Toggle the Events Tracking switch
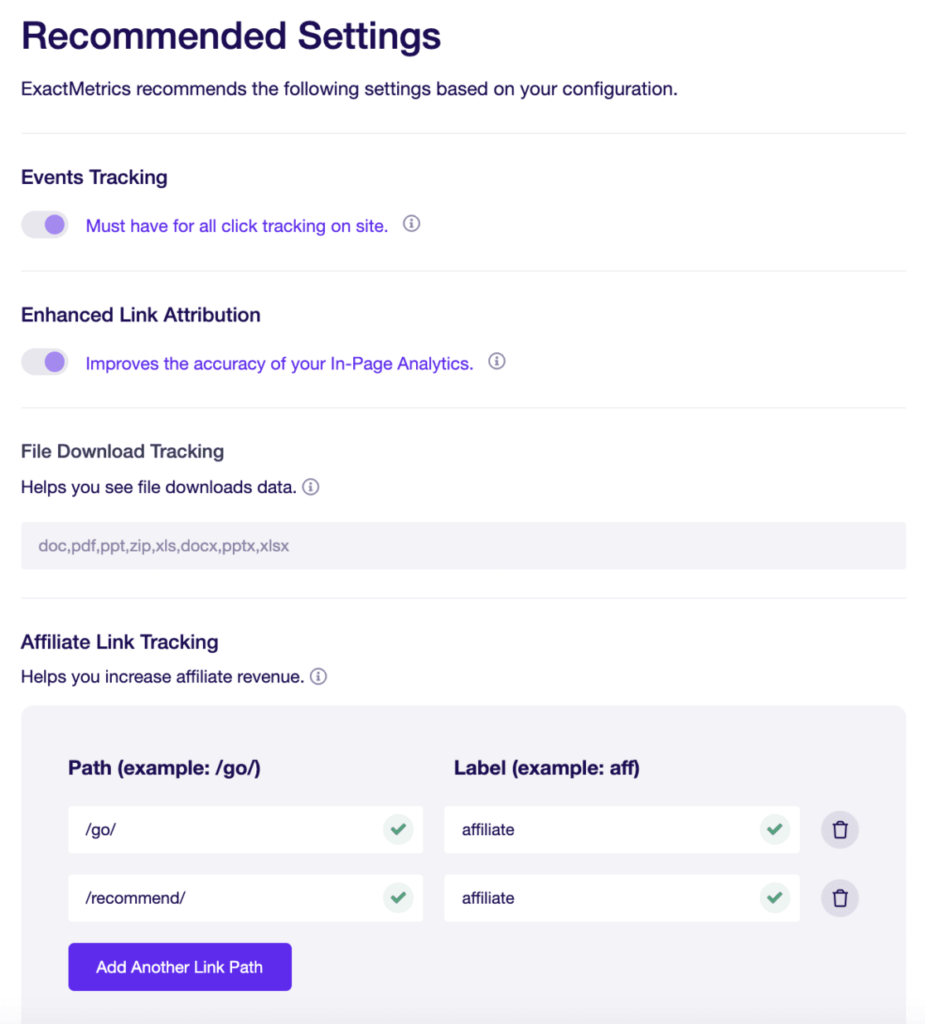The image size is (925, 1024). pos(45,225)
